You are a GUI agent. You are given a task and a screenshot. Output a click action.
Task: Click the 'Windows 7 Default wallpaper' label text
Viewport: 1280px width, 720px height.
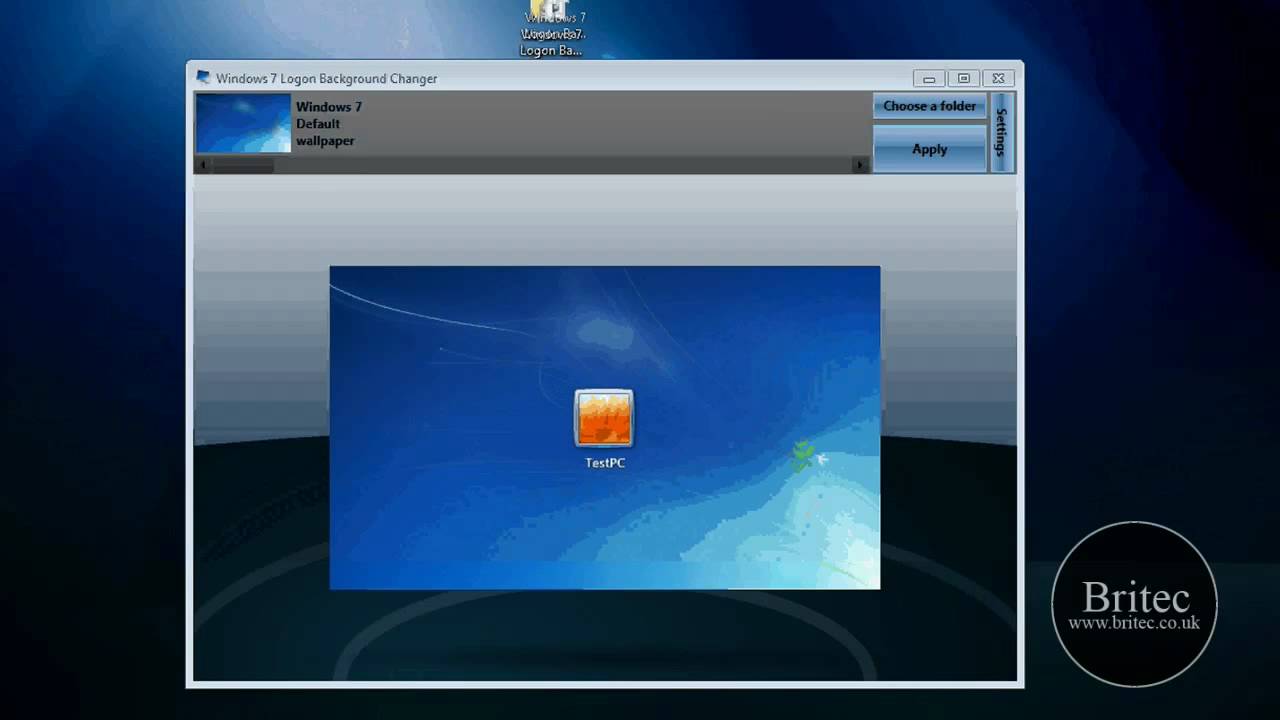click(x=329, y=124)
